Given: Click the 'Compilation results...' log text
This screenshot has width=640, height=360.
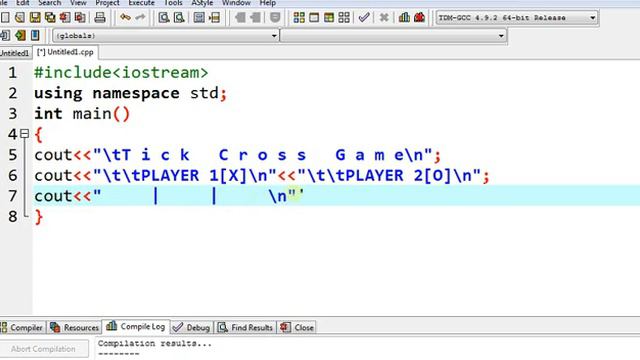Looking at the screenshot, I should pos(155,344).
